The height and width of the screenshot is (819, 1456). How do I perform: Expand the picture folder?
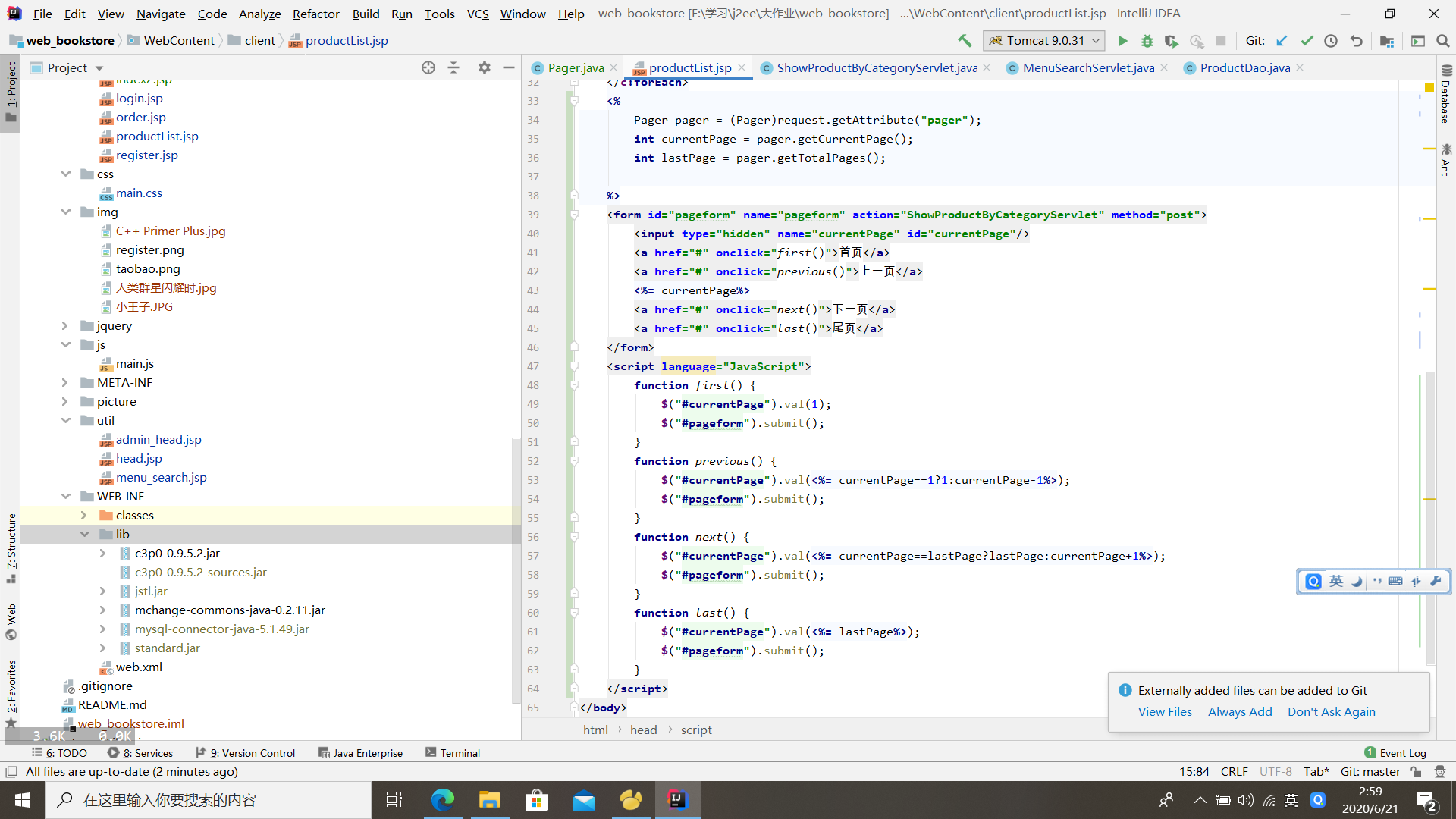tap(66, 402)
